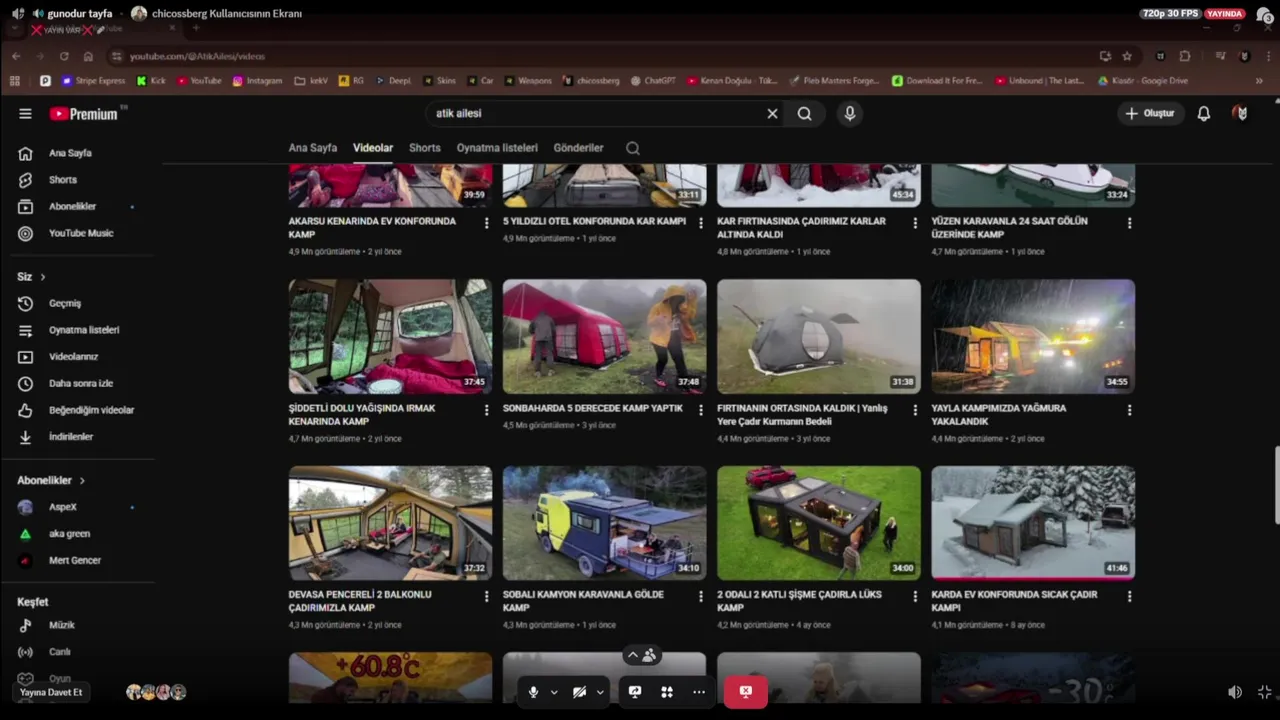Open the YouTube hamburger guide menu

pyautogui.click(x=25, y=114)
